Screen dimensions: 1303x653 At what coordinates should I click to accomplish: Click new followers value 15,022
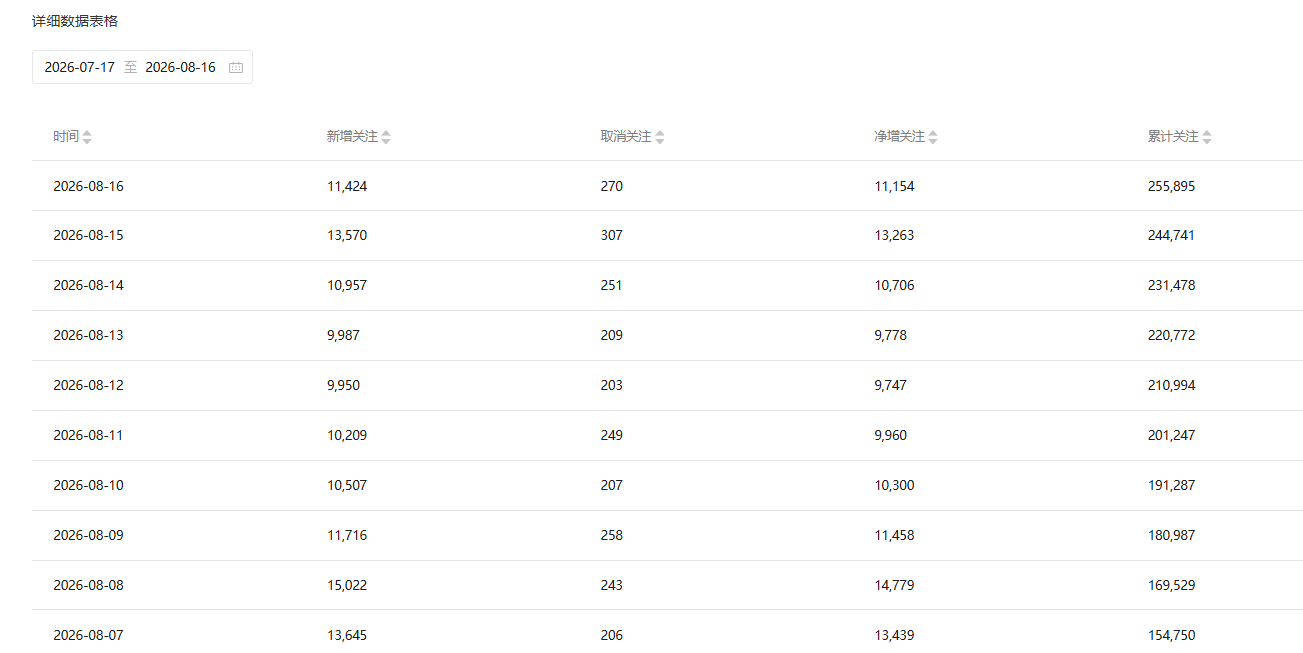347,585
